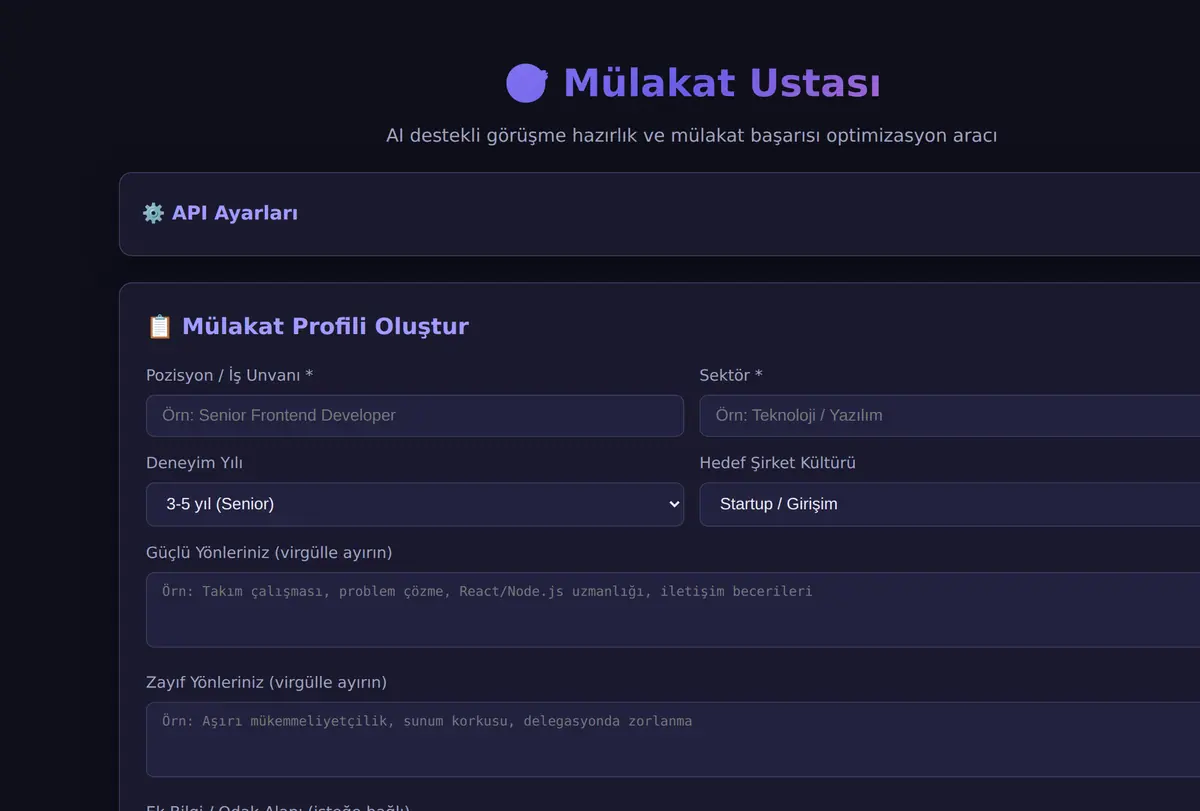The width and height of the screenshot is (1200, 811).
Task: Click the 'Güçlü Yönleriniz (virgülle ayırın)' label
Action: click(x=269, y=552)
